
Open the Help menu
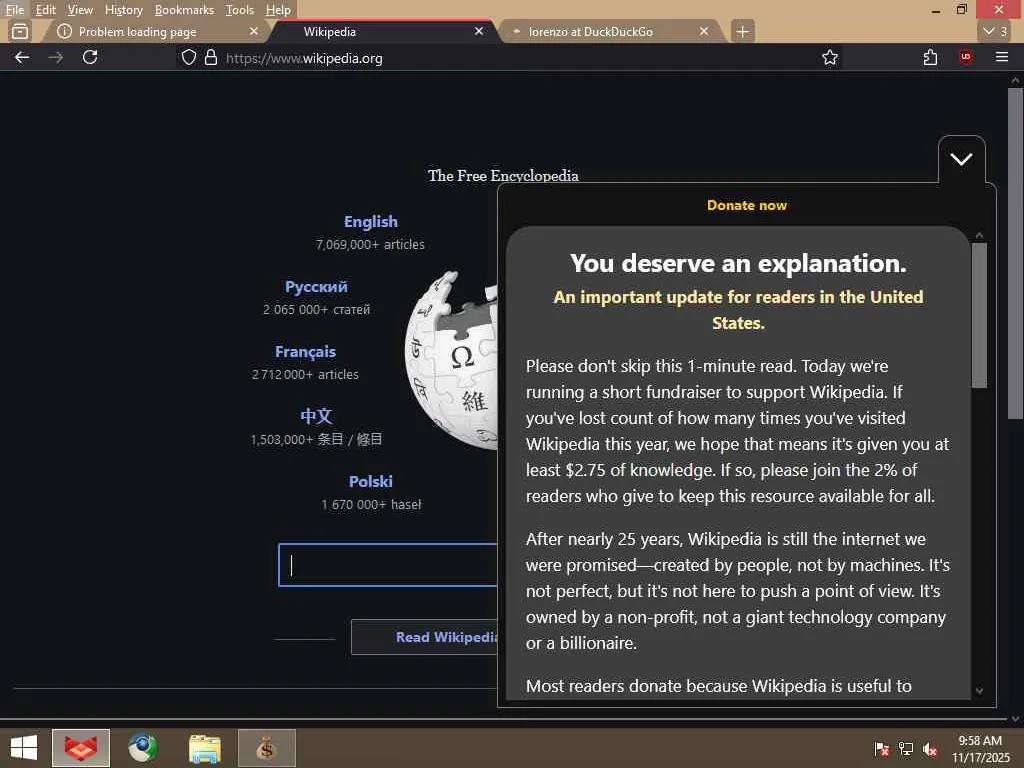coord(278,10)
